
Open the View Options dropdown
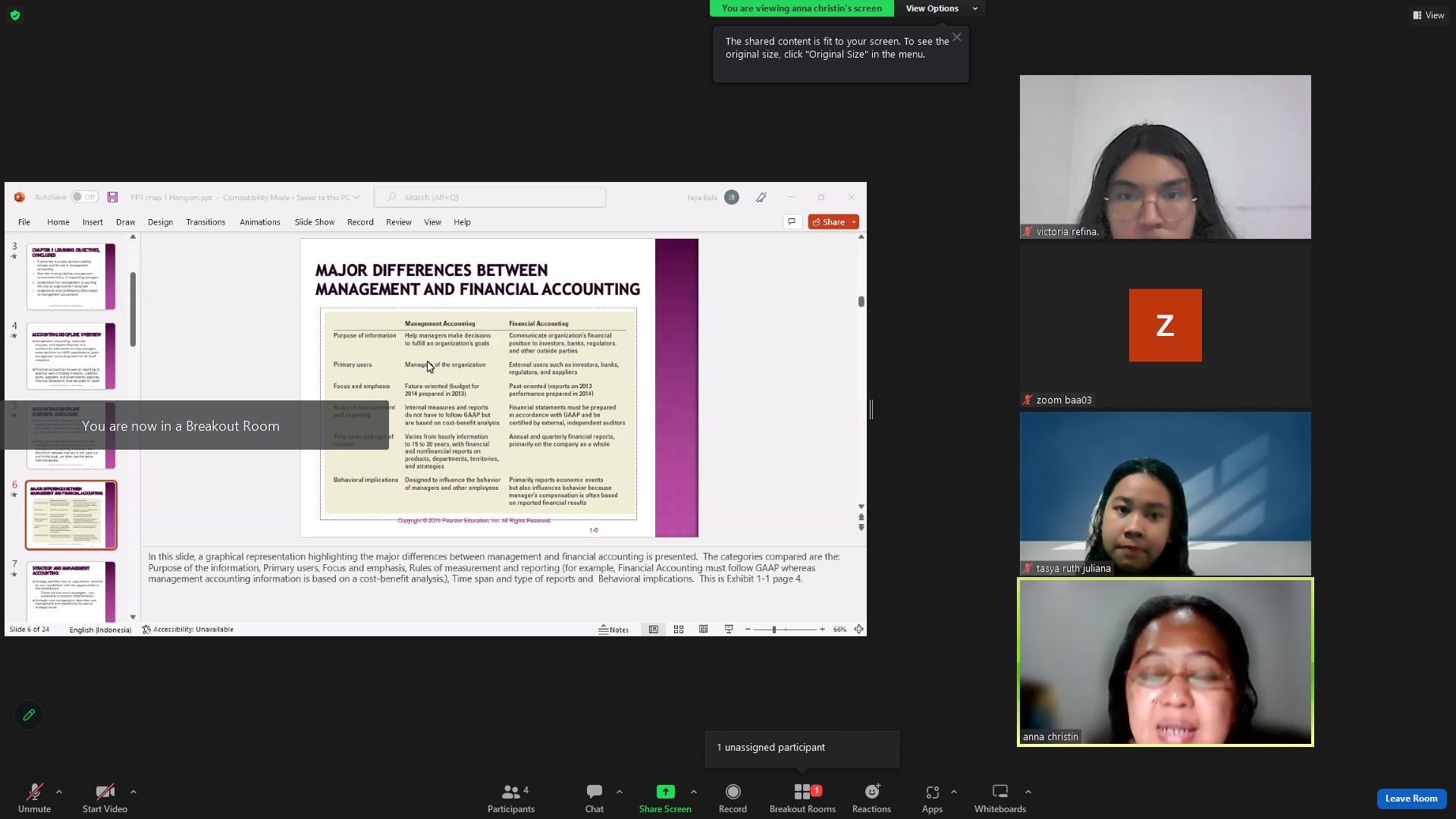(x=941, y=8)
